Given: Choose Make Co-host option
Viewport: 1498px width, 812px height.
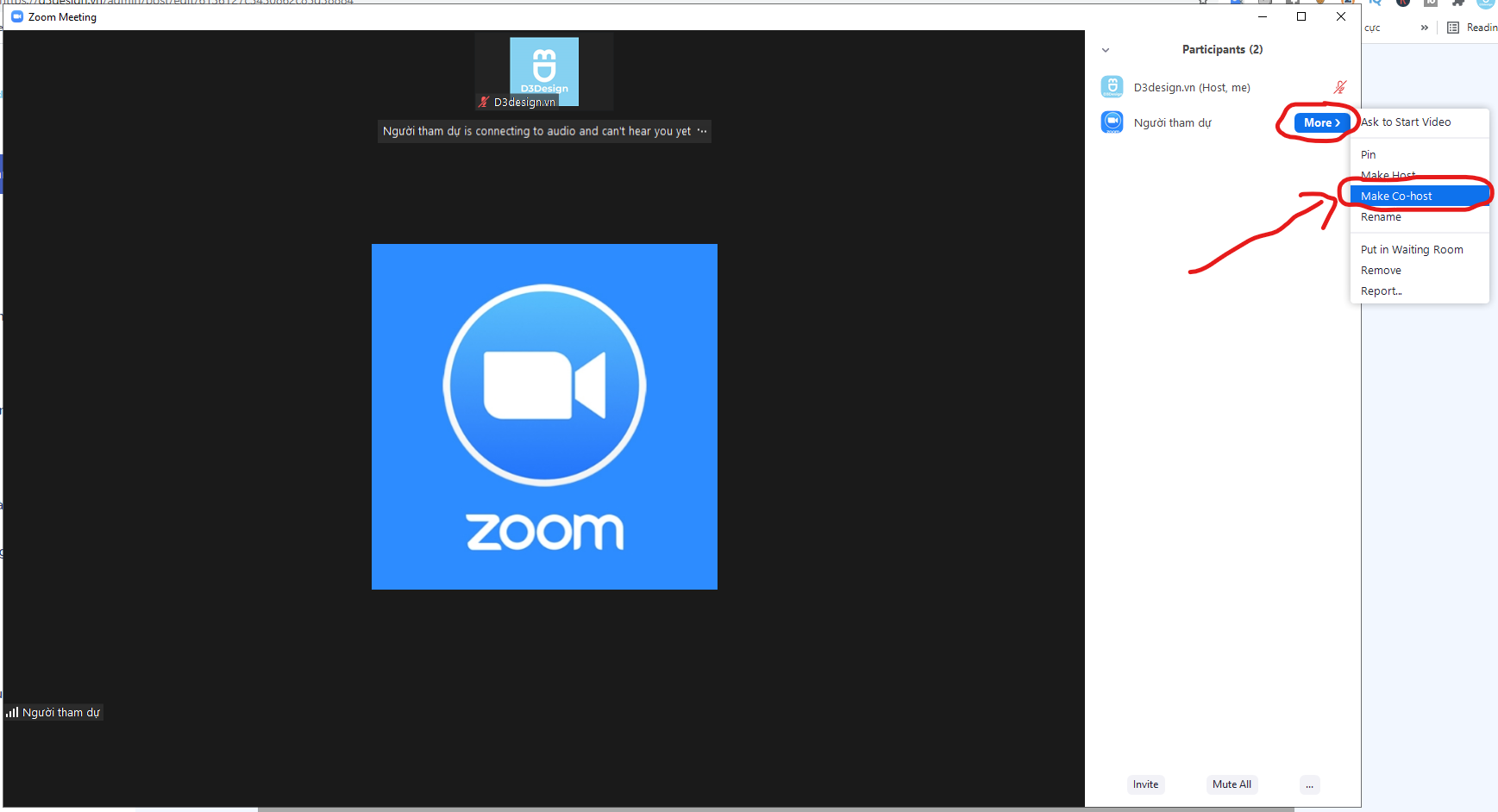Looking at the screenshot, I should [x=1420, y=197].
